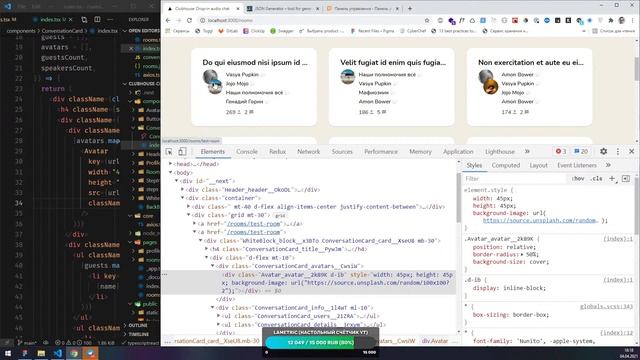This screenshot has height=360, width=640.
Task: Open the 'Velit fugiat id enim quis' room card
Action: (x=391, y=87)
